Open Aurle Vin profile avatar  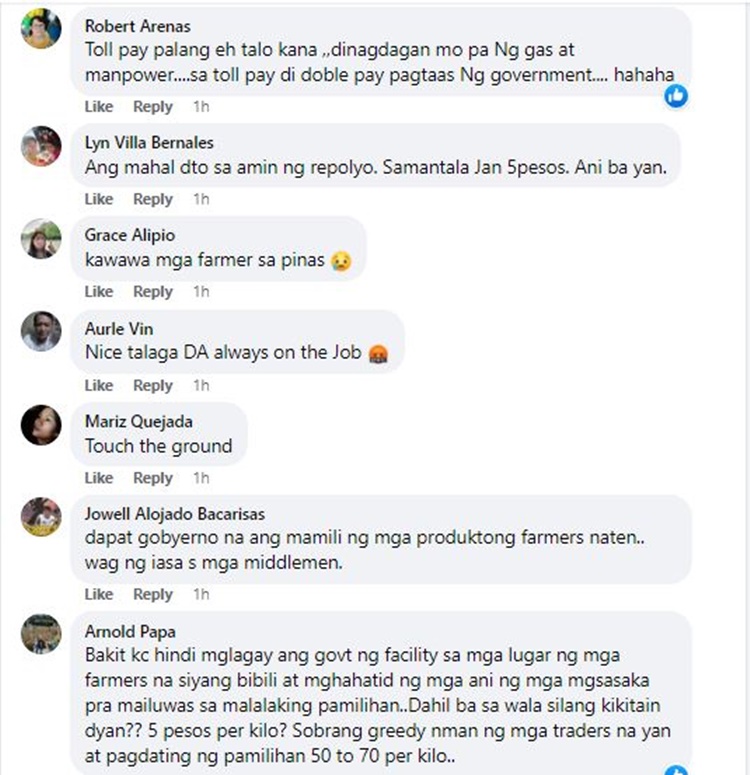(41, 331)
